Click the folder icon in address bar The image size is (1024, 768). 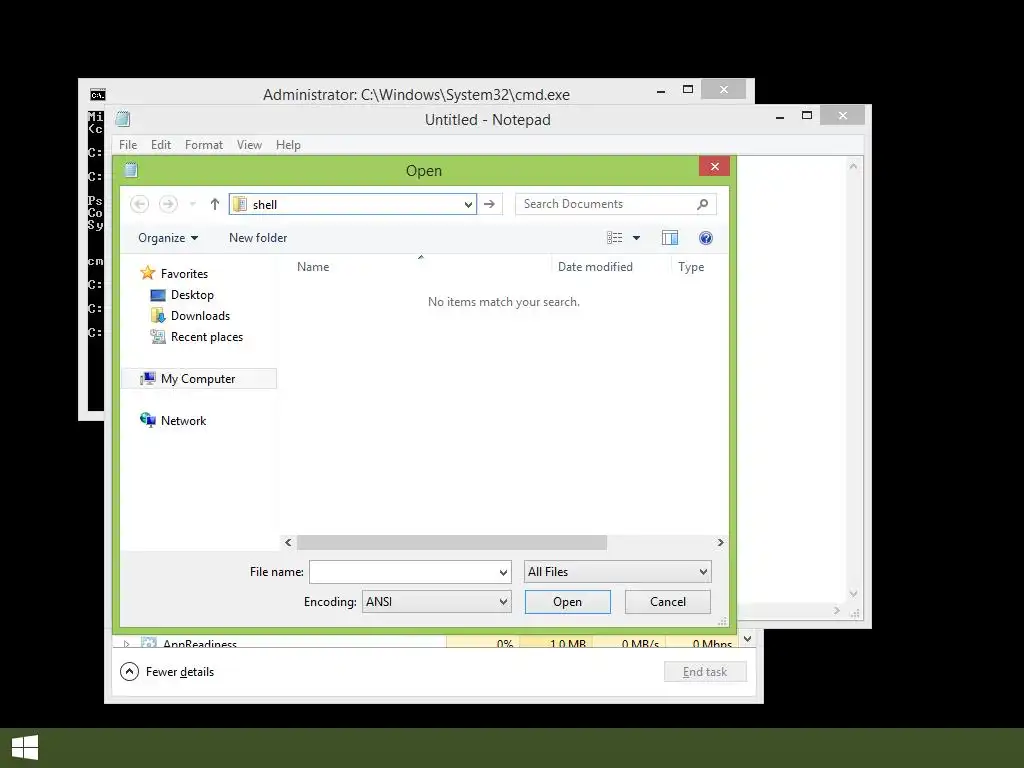click(240, 204)
